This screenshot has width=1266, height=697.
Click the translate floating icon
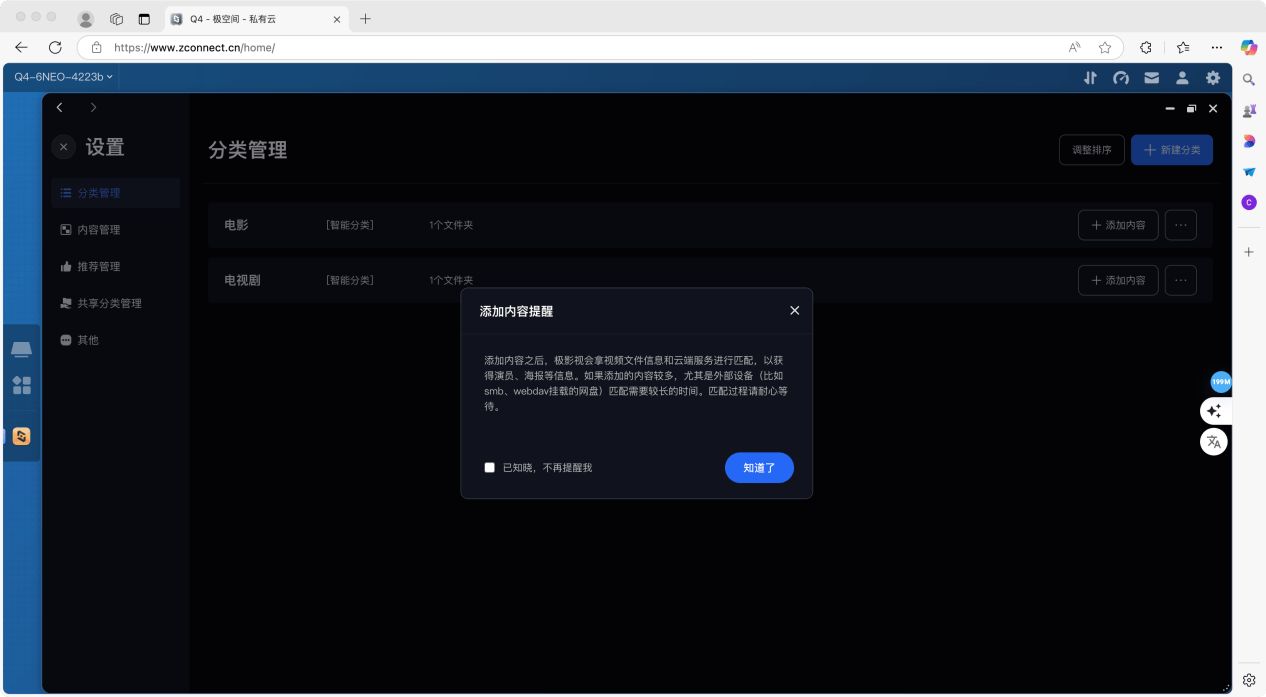click(1214, 441)
